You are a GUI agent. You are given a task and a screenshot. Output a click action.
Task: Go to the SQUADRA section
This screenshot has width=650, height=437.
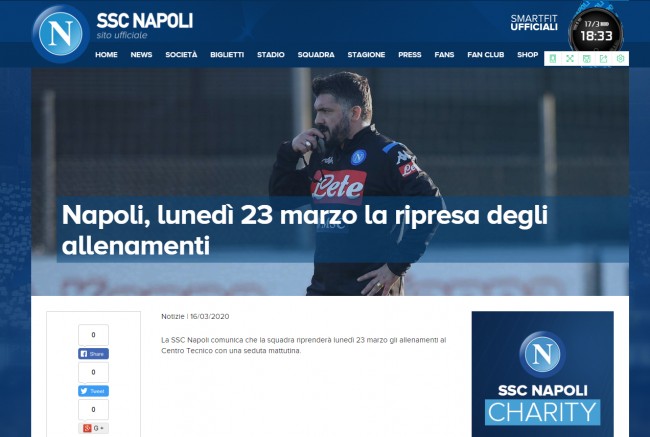pos(316,55)
